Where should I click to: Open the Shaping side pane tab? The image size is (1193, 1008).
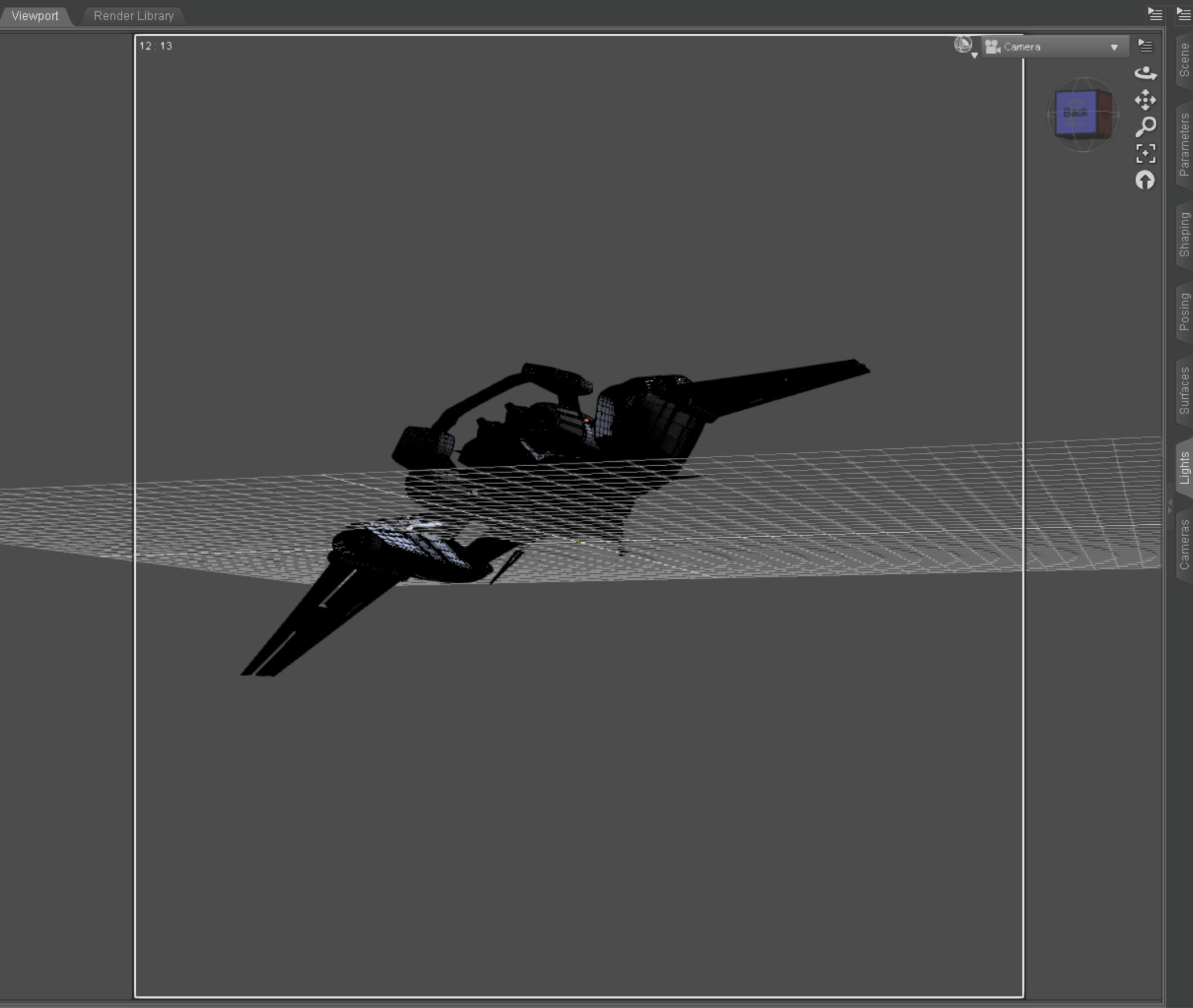pos(1184,235)
